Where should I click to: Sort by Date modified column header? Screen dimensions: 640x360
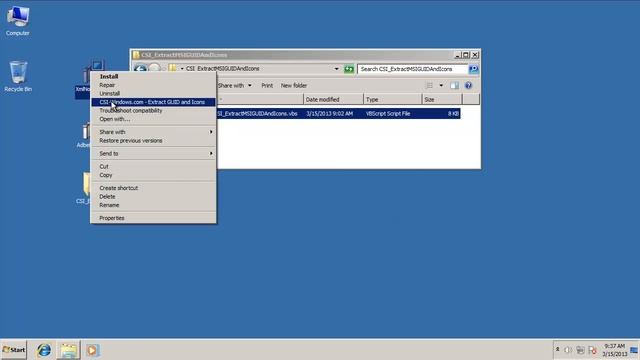[x=333, y=99]
